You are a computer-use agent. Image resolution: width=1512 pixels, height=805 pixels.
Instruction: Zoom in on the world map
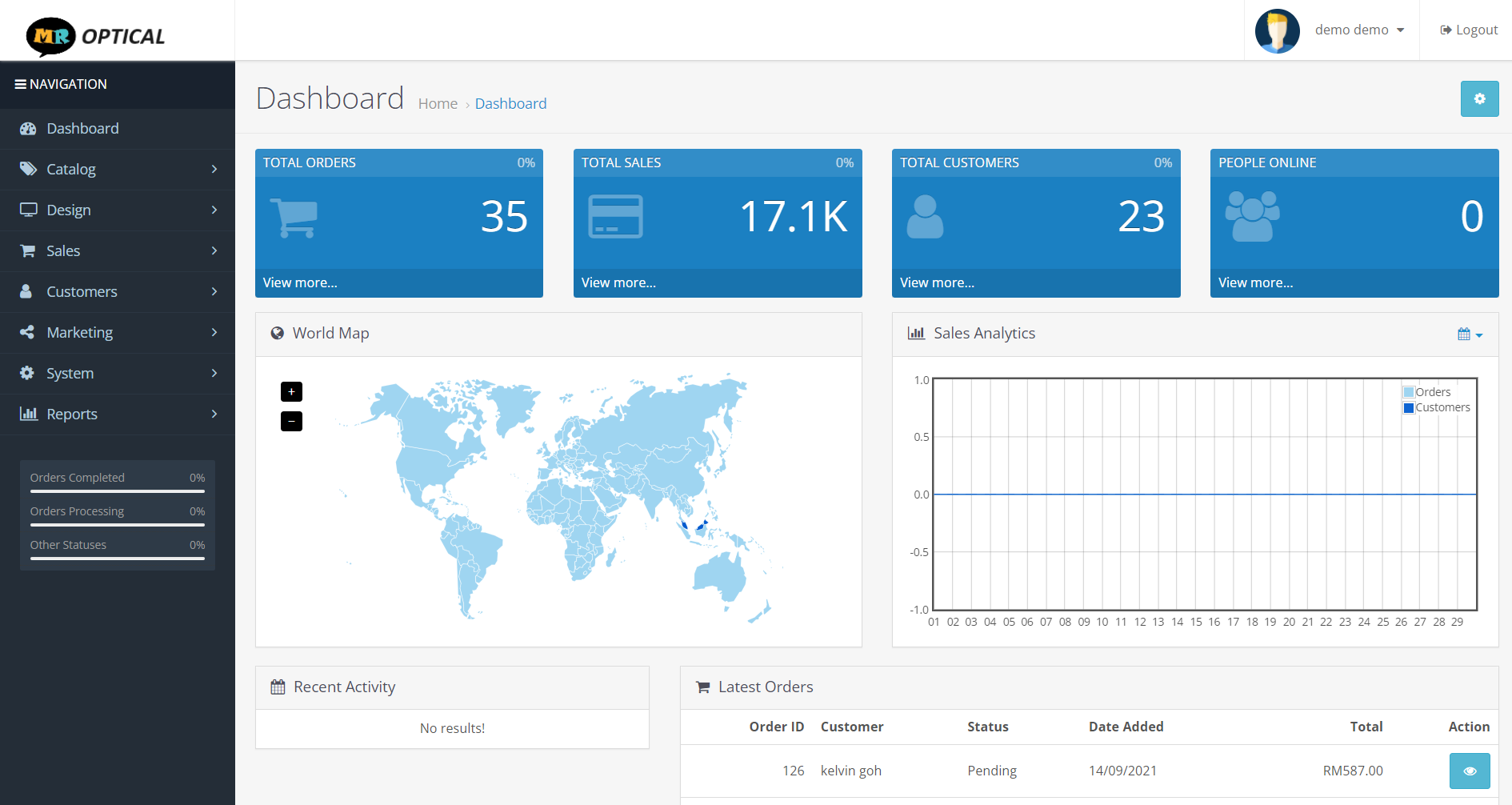coord(291,391)
